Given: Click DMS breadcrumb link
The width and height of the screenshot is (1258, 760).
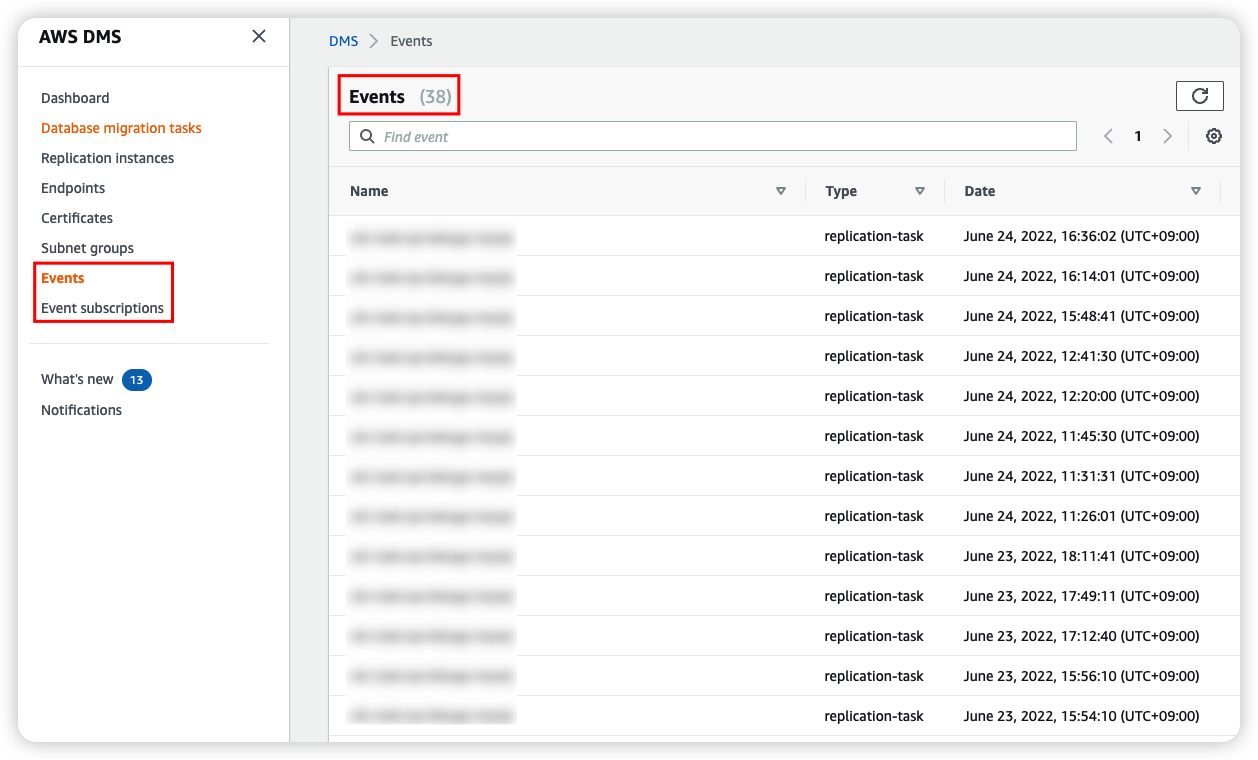Looking at the screenshot, I should pos(343,41).
